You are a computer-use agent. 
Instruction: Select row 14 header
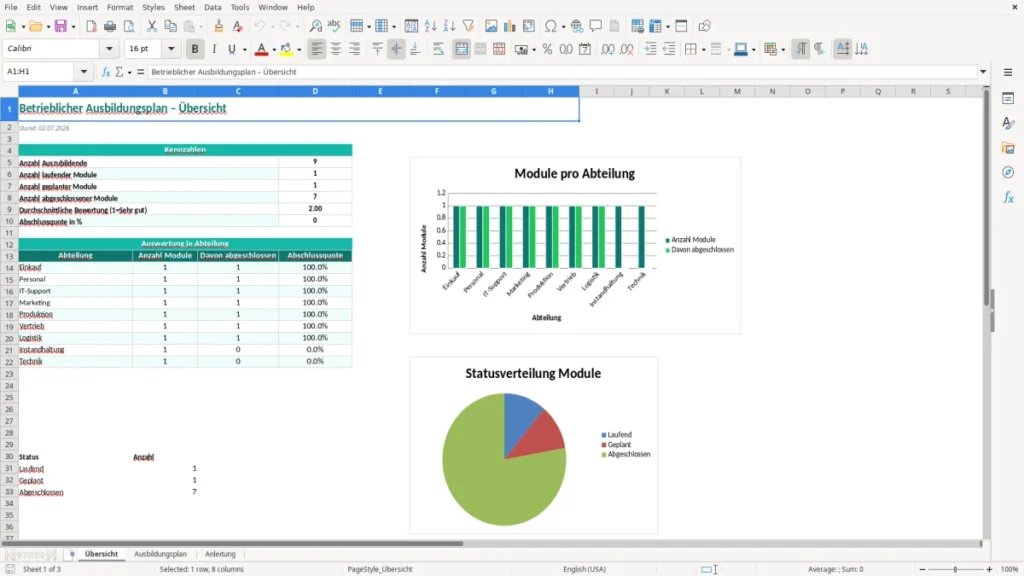(x=9, y=268)
